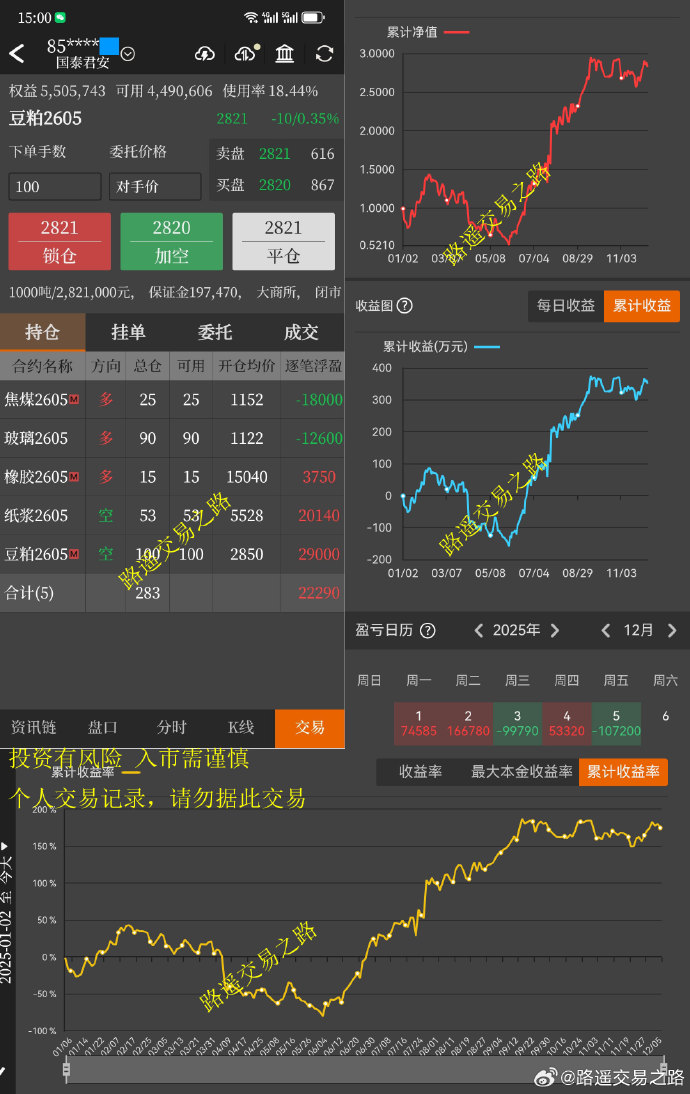The image size is (690, 1094).
Task: Select the 玻璃2605 position row
Action: tap(172, 438)
